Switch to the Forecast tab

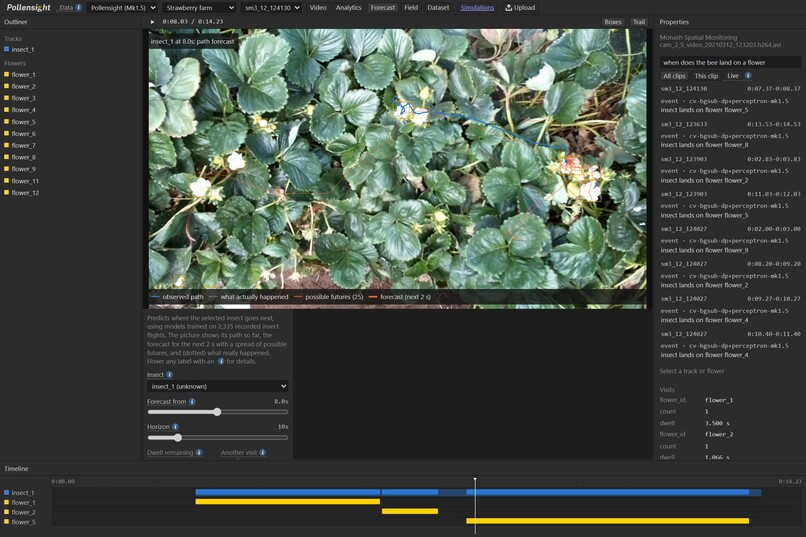coord(383,8)
